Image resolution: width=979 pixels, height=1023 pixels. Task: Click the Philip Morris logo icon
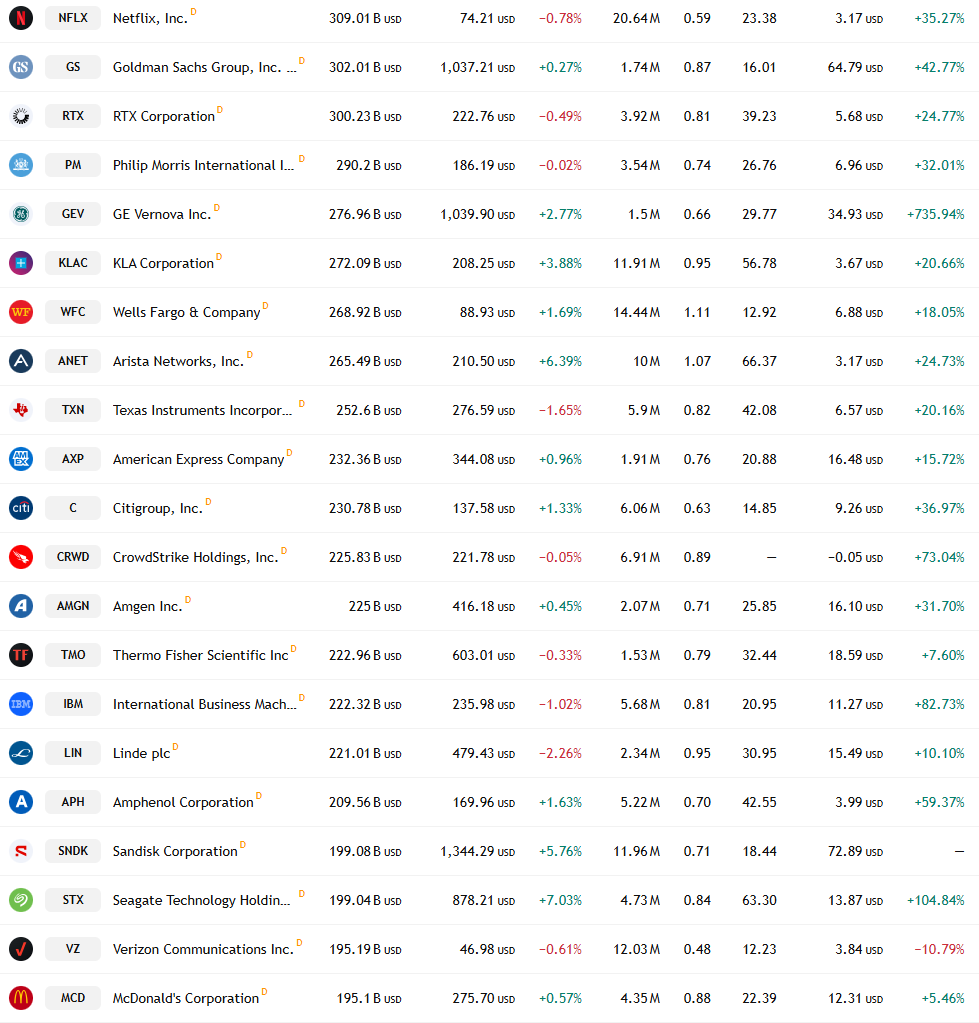pyautogui.click(x=21, y=164)
